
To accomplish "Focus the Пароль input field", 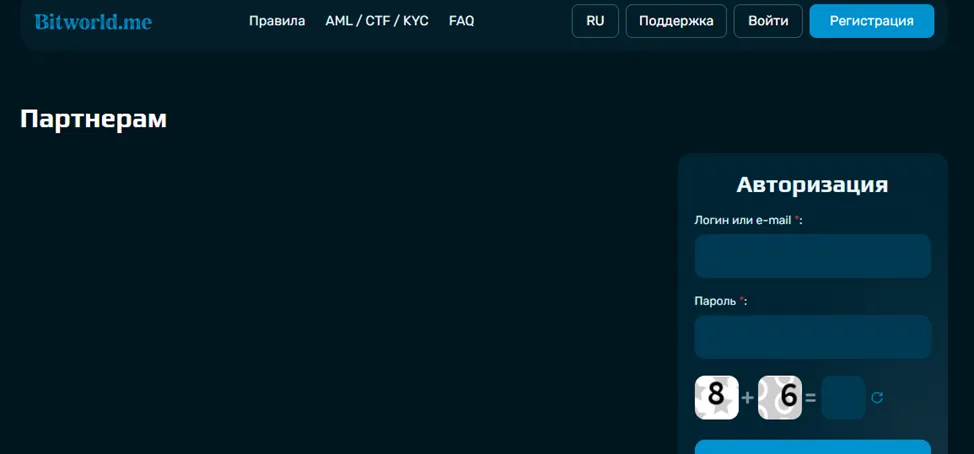I will coord(812,337).
